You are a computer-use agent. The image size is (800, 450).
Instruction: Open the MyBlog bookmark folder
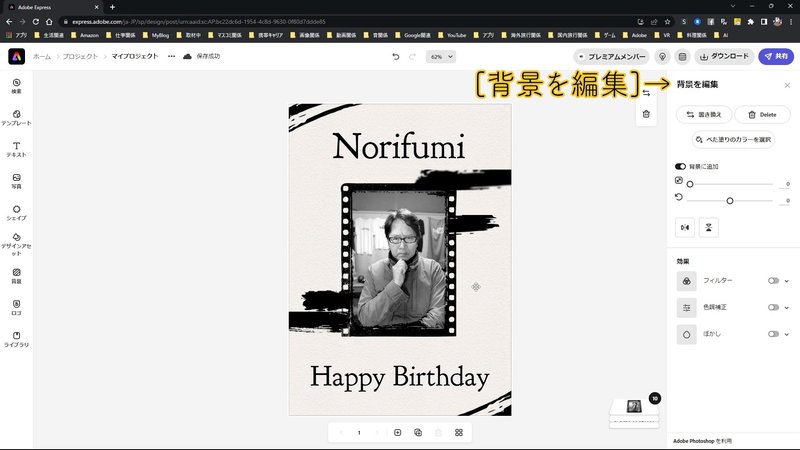[156, 35]
